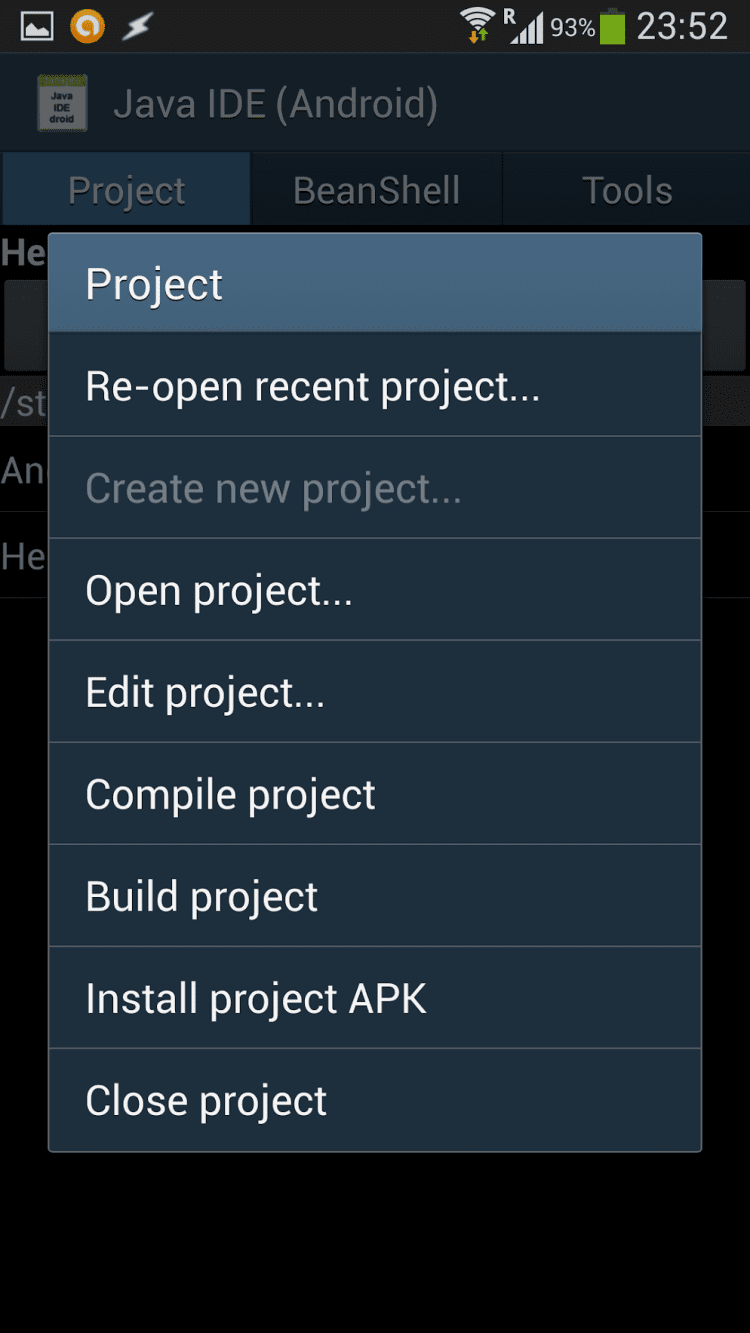Tap the green battery icon

point(612,27)
